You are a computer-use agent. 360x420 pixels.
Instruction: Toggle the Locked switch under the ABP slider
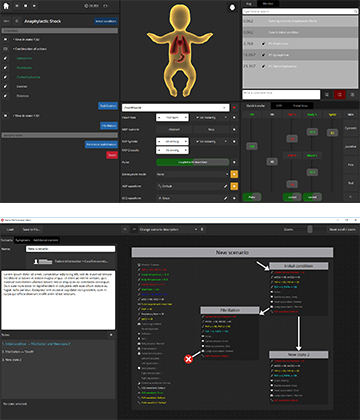point(292,197)
